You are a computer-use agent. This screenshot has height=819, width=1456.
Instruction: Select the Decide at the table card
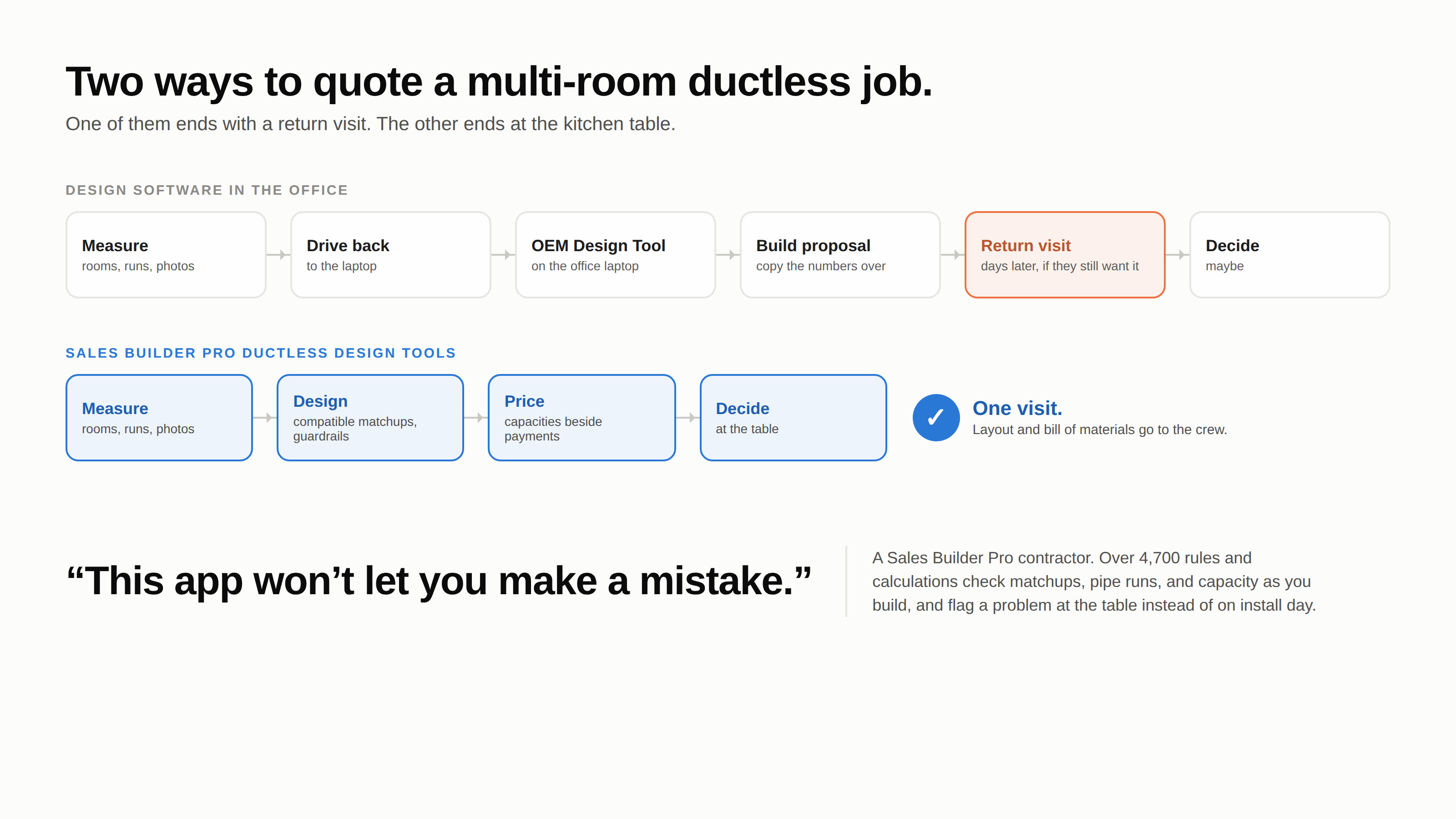(x=793, y=418)
